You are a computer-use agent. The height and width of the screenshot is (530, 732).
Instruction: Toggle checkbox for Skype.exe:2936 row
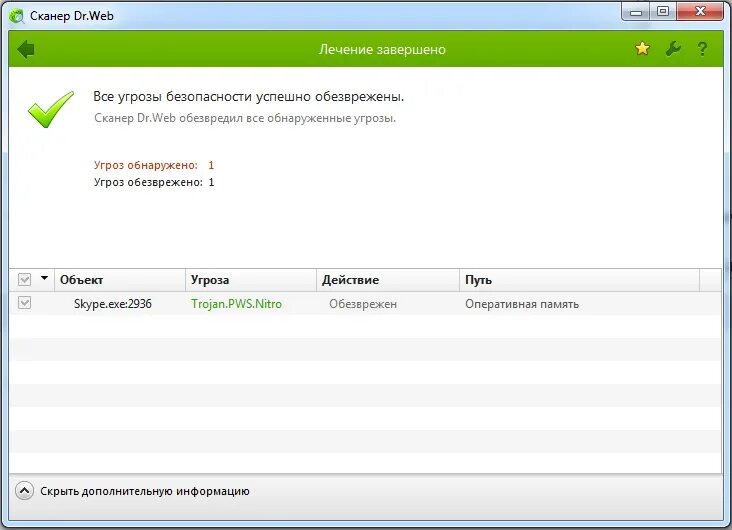click(24, 303)
